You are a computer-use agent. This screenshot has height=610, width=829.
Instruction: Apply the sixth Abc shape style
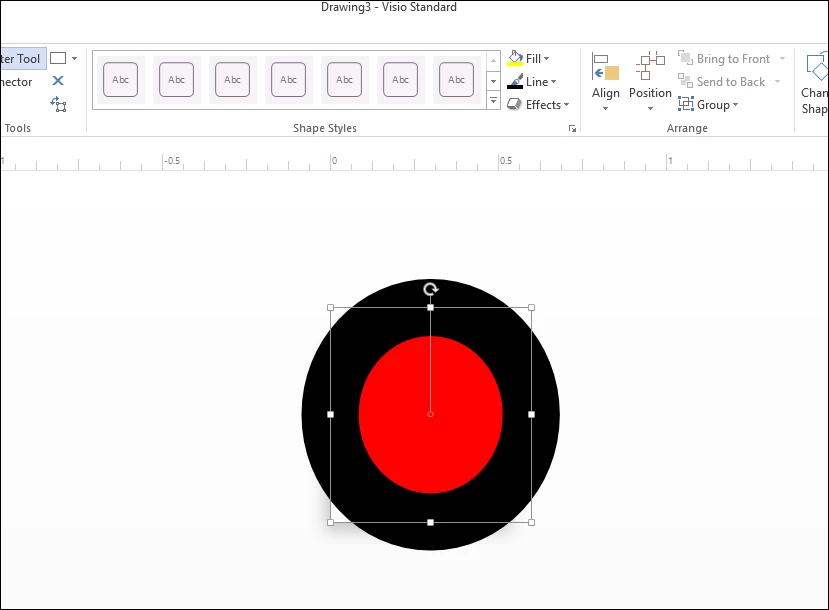(x=401, y=80)
